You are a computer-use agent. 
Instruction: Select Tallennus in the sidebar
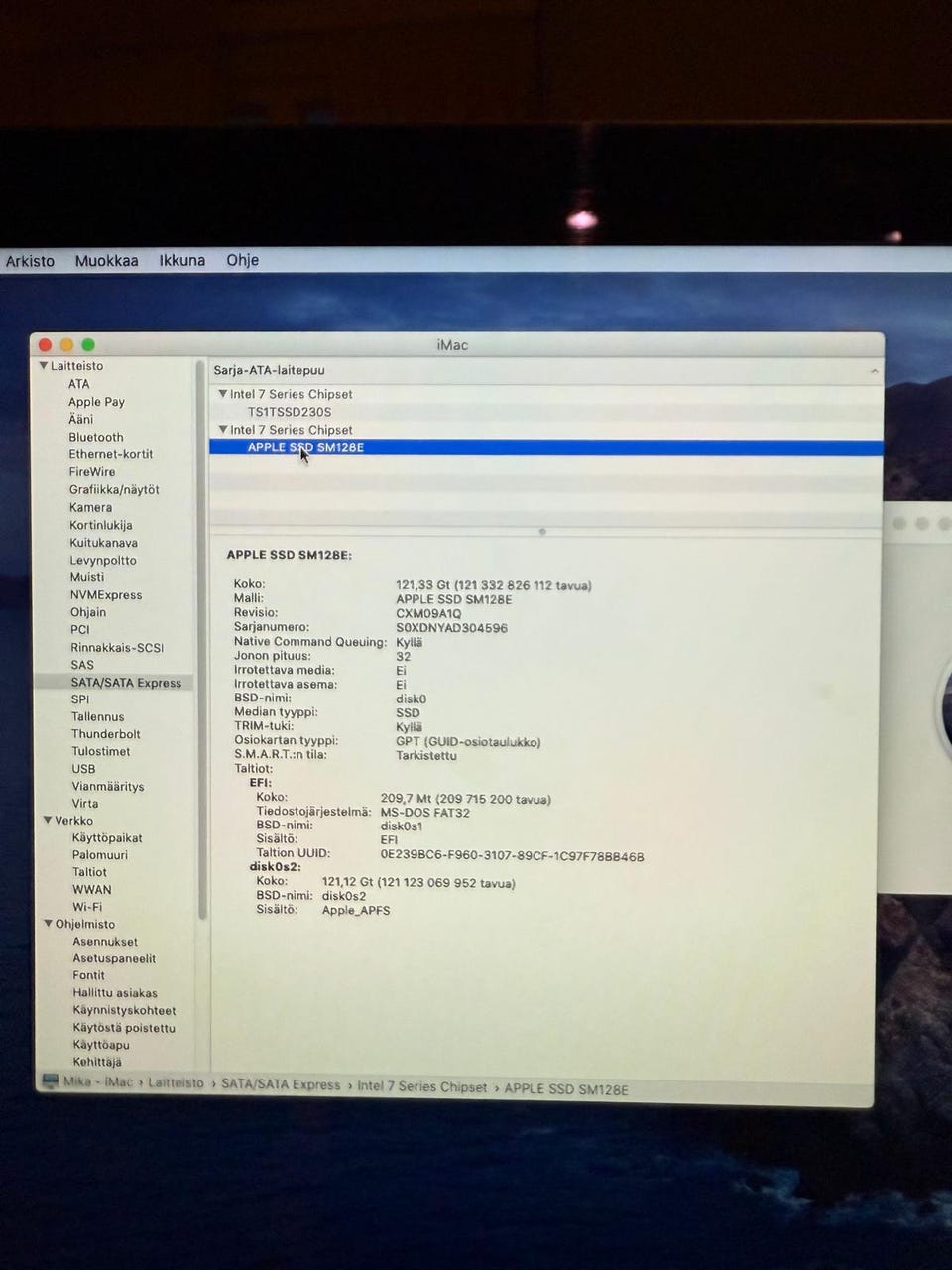[97, 717]
